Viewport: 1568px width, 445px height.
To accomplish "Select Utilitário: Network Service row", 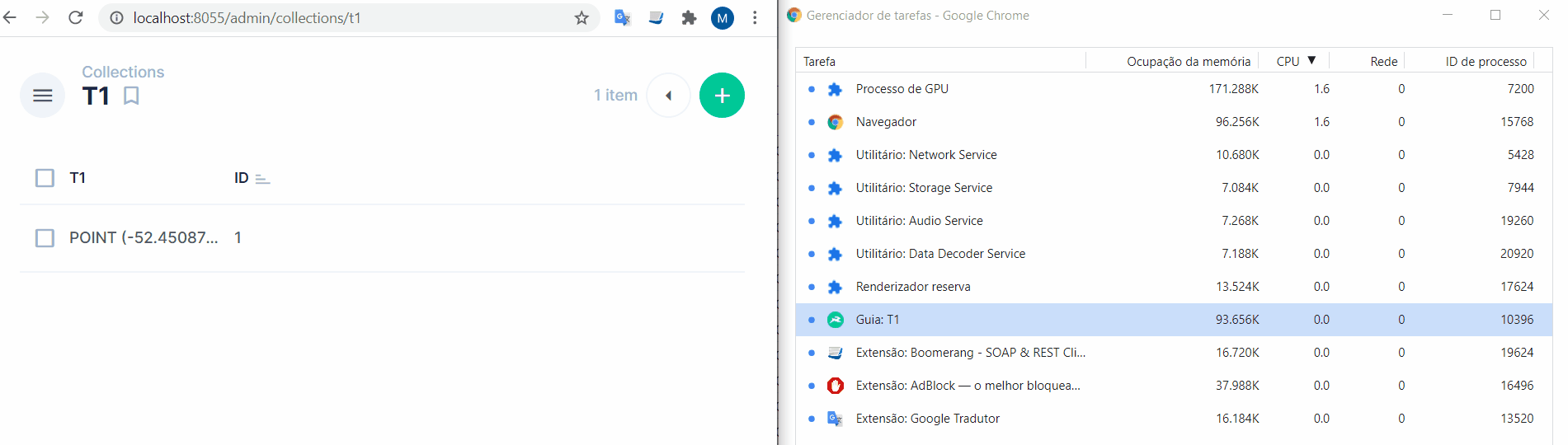I will [x=1174, y=155].
